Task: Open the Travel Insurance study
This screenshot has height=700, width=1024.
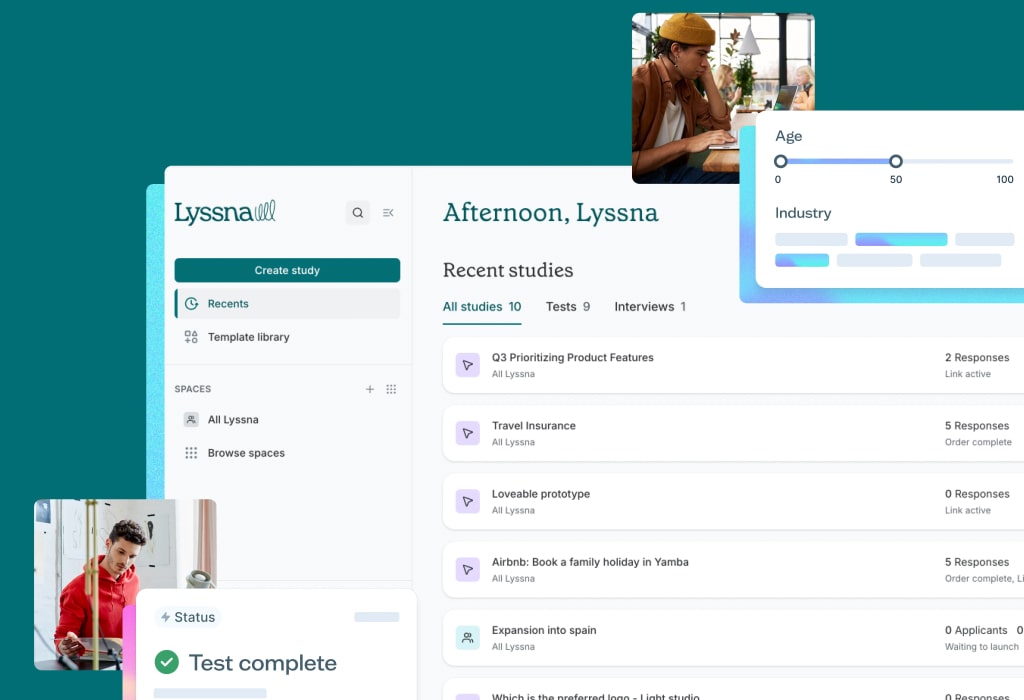Action: click(733, 433)
